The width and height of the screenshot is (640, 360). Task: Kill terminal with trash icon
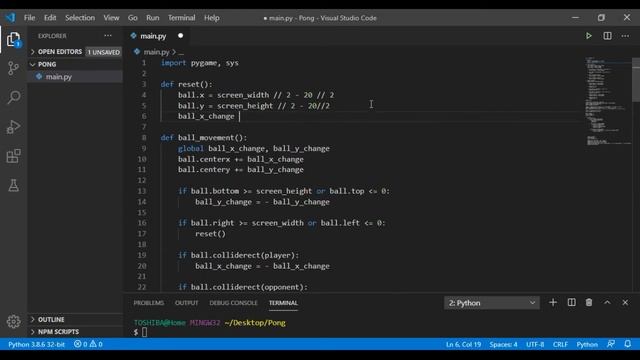589,302
